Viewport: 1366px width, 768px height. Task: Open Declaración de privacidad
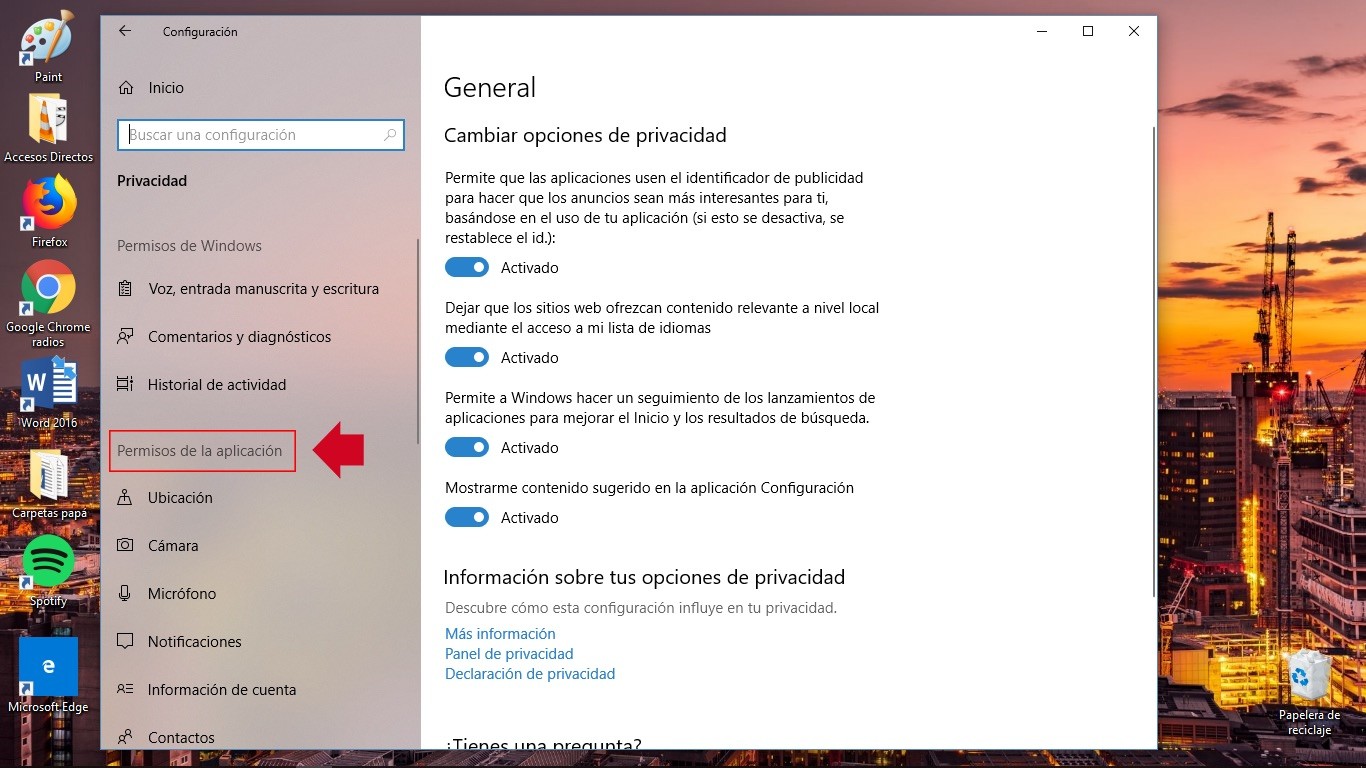click(530, 673)
